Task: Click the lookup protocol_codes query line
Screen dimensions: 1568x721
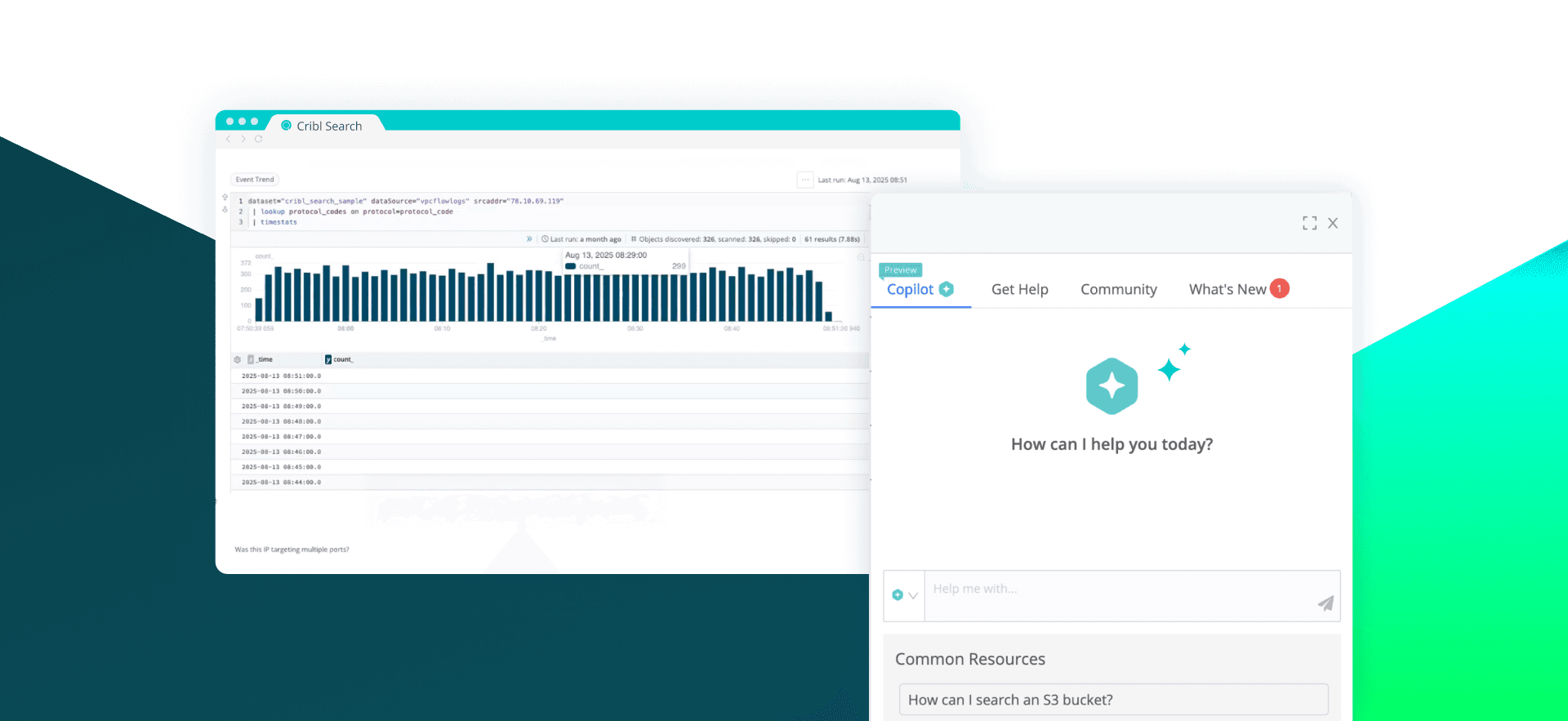Action: (352, 211)
